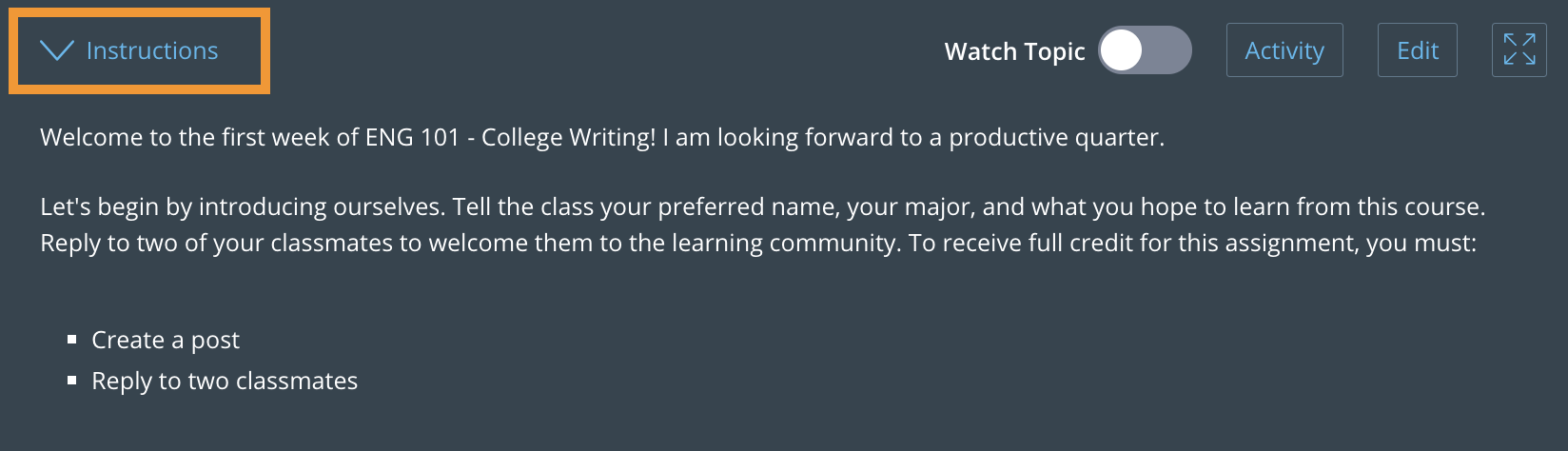Click the Instructions heading label
Viewport: 1568px width, 451px height.
152,50
